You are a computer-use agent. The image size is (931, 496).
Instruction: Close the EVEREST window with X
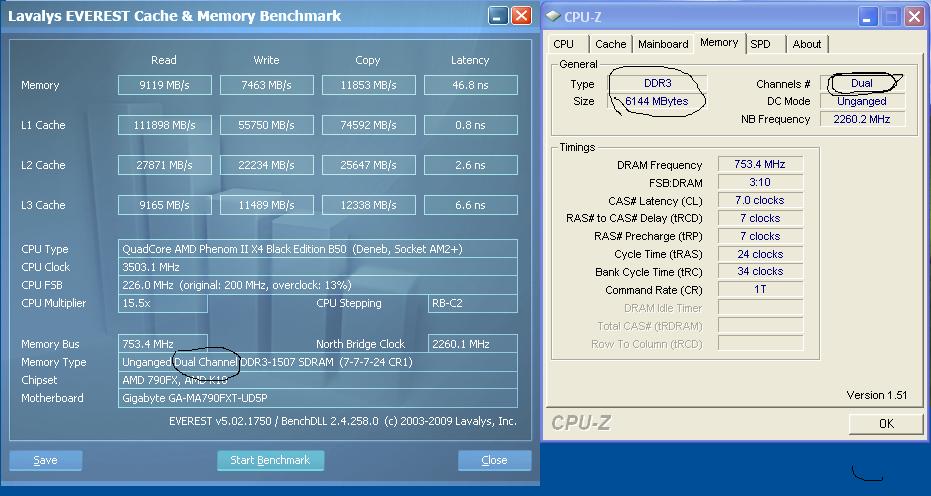pos(521,16)
